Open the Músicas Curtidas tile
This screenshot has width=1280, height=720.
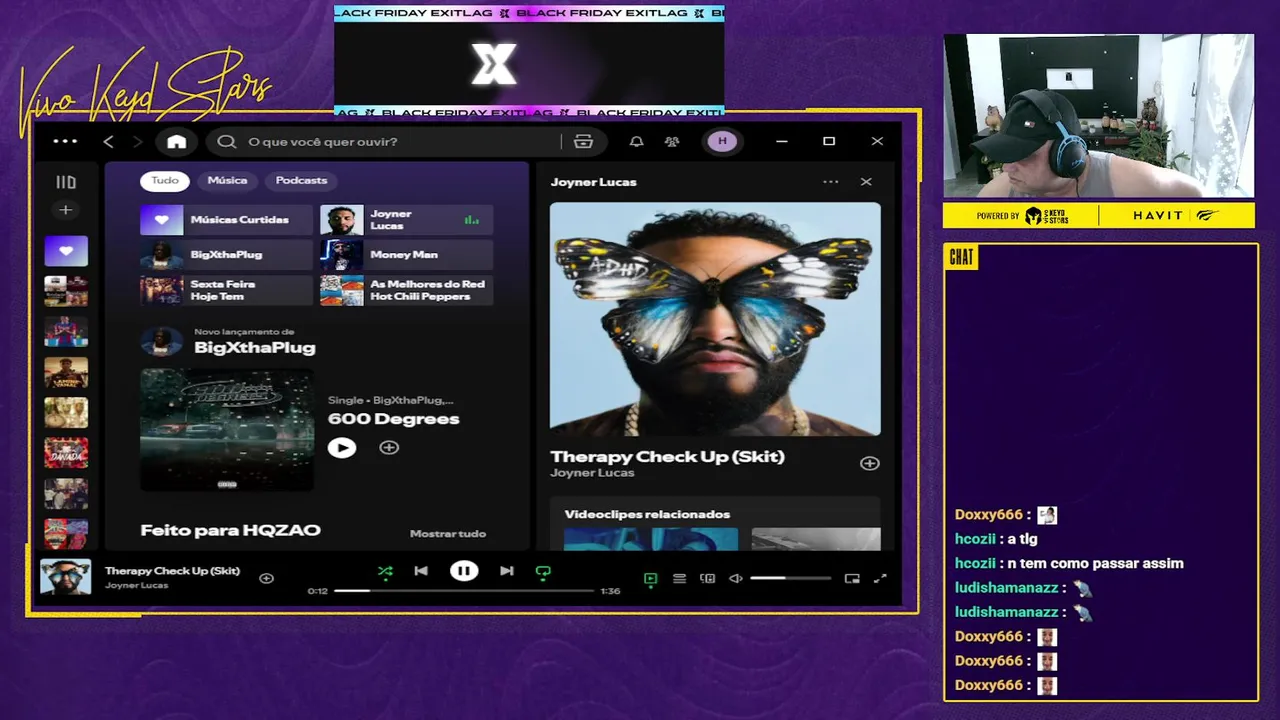226,220
